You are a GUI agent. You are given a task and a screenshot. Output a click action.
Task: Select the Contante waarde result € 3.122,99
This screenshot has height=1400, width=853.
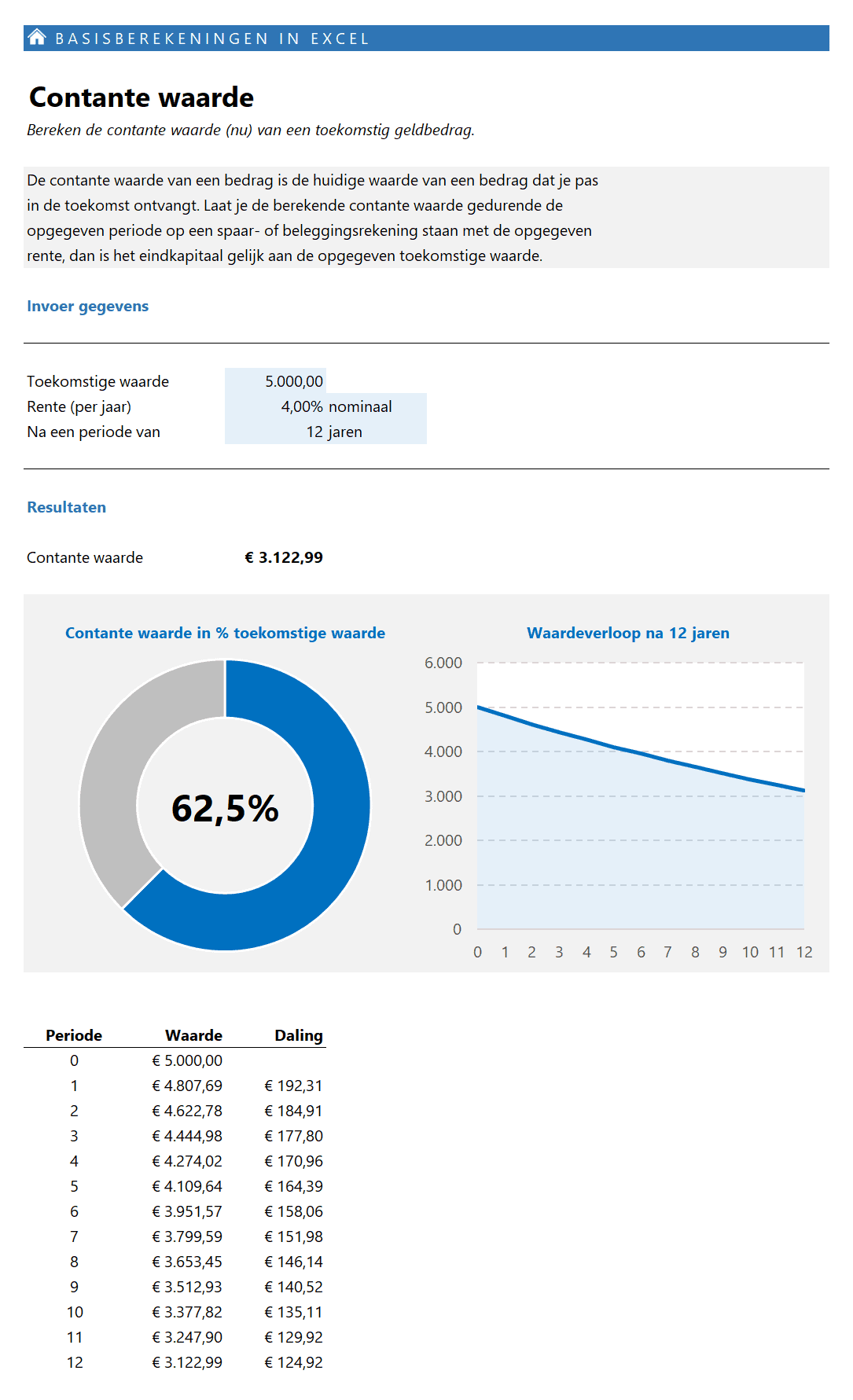[x=284, y=557]
